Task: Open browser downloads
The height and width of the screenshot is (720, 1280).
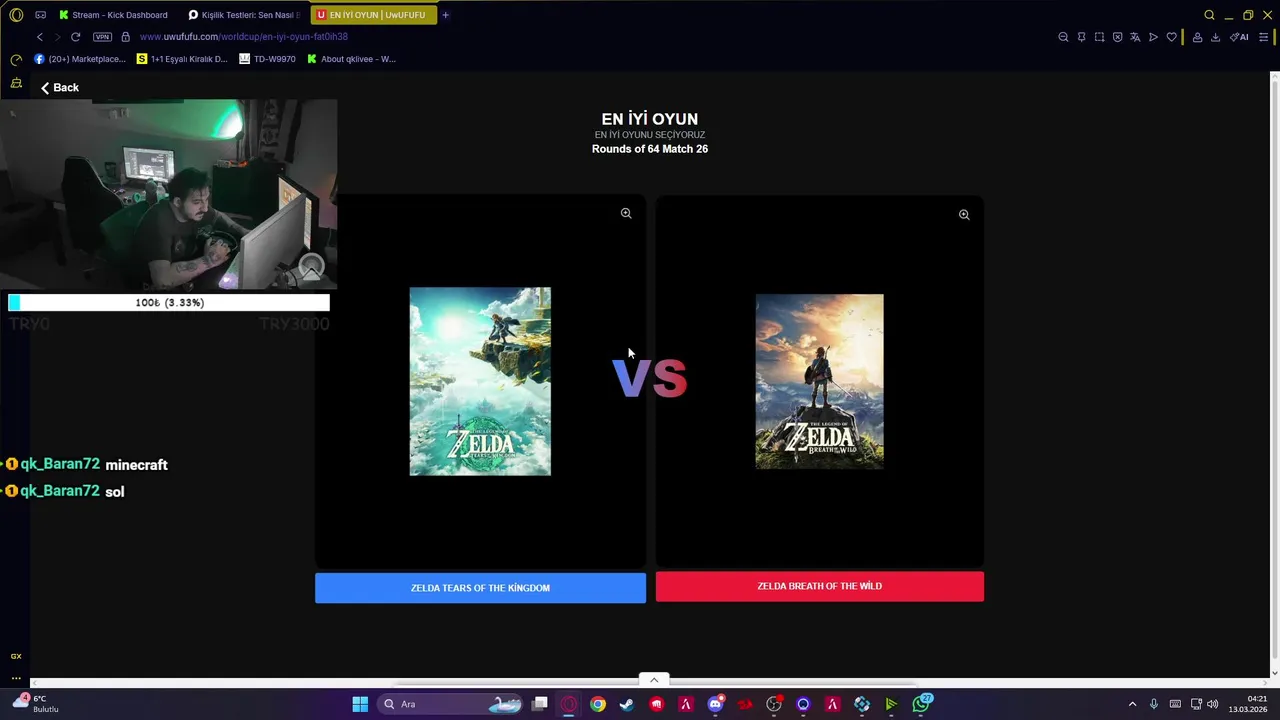Action: pyautogui.click(x=1215, y=37)
